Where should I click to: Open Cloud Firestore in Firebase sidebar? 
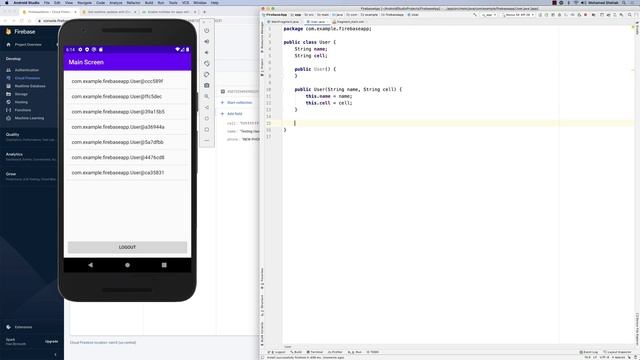[x=27, y=78]
